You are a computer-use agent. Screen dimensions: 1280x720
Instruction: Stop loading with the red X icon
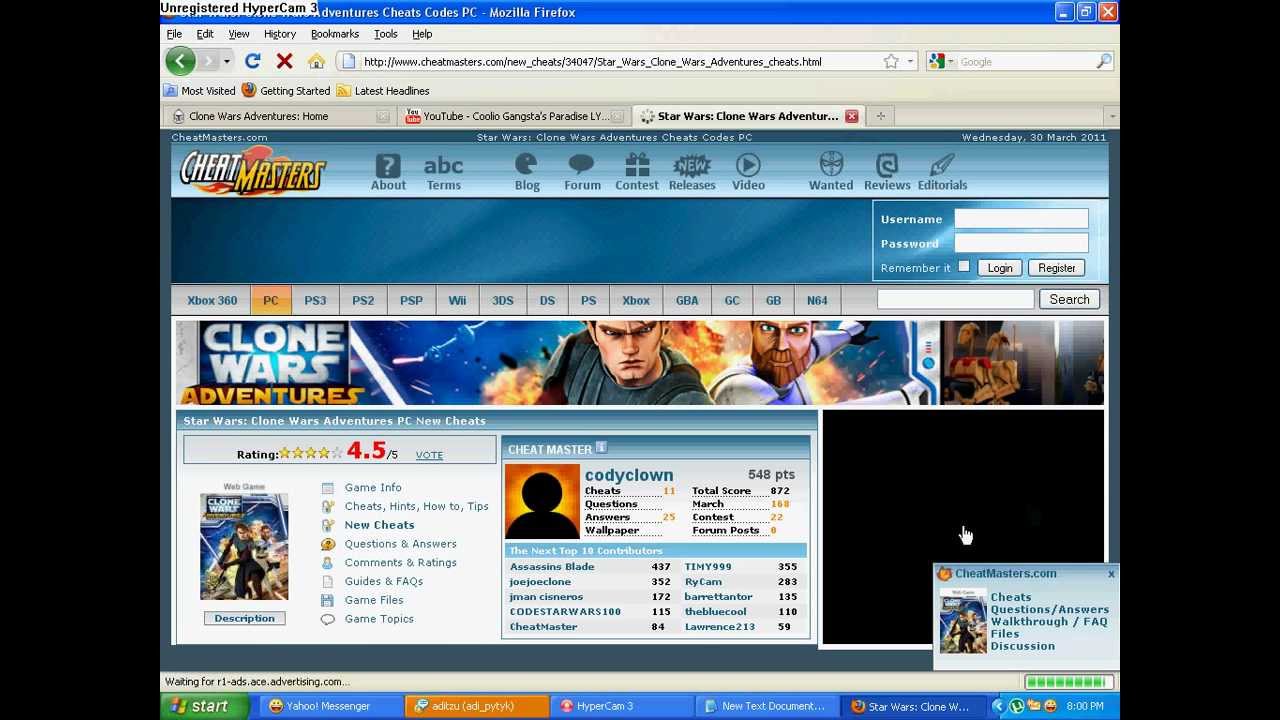click(x=284, y=61)
